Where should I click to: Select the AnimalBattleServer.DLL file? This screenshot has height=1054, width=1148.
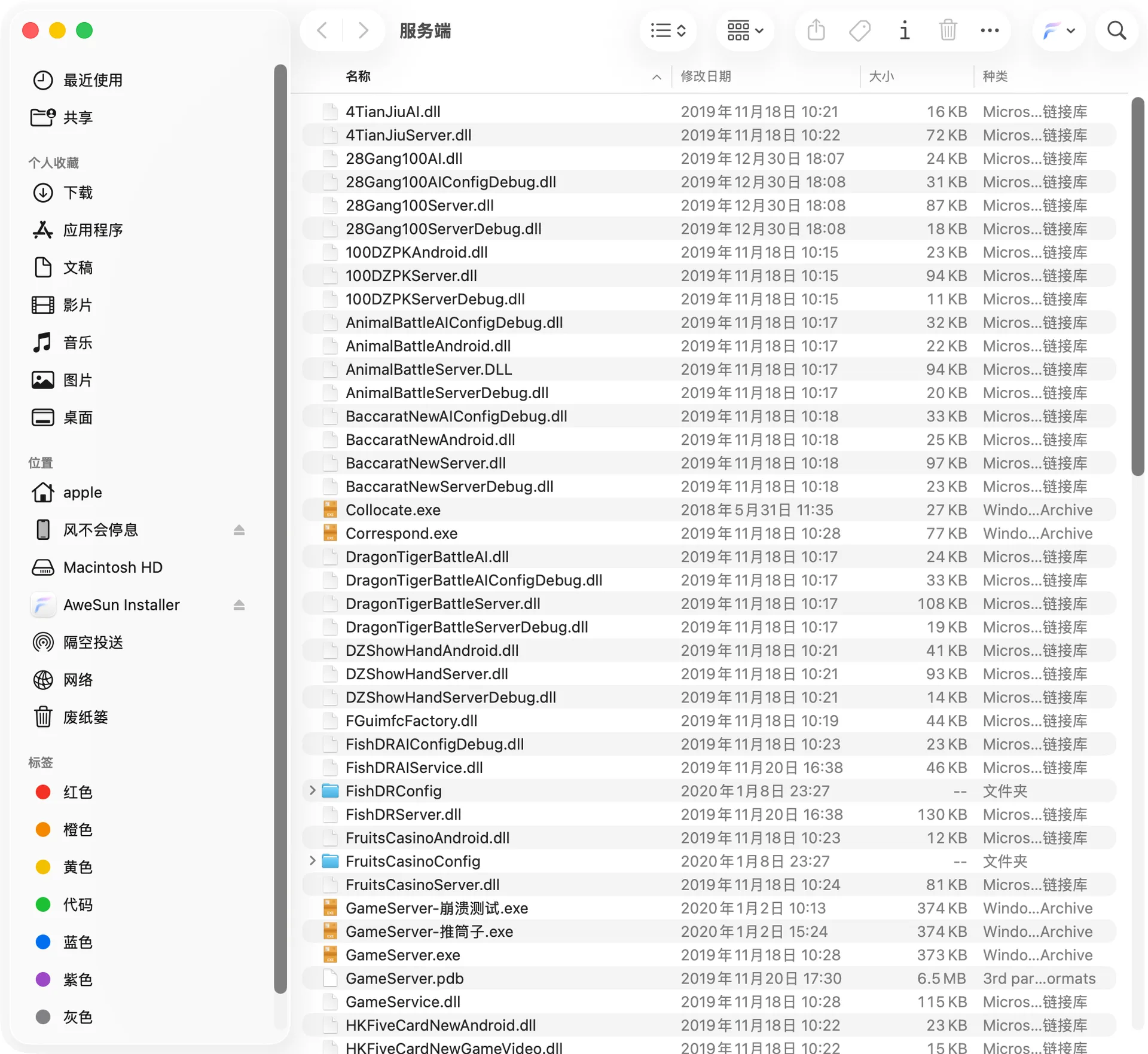(x=709, y=369)
